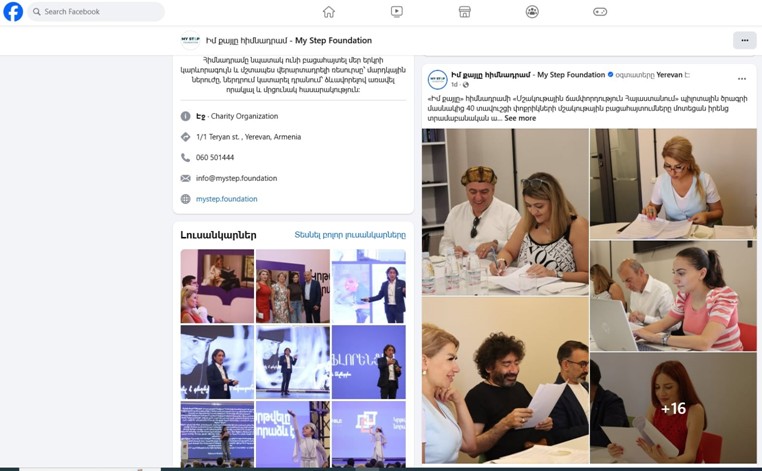Click See more in the post text
The image size is (762, 471).
pos(520,118)
